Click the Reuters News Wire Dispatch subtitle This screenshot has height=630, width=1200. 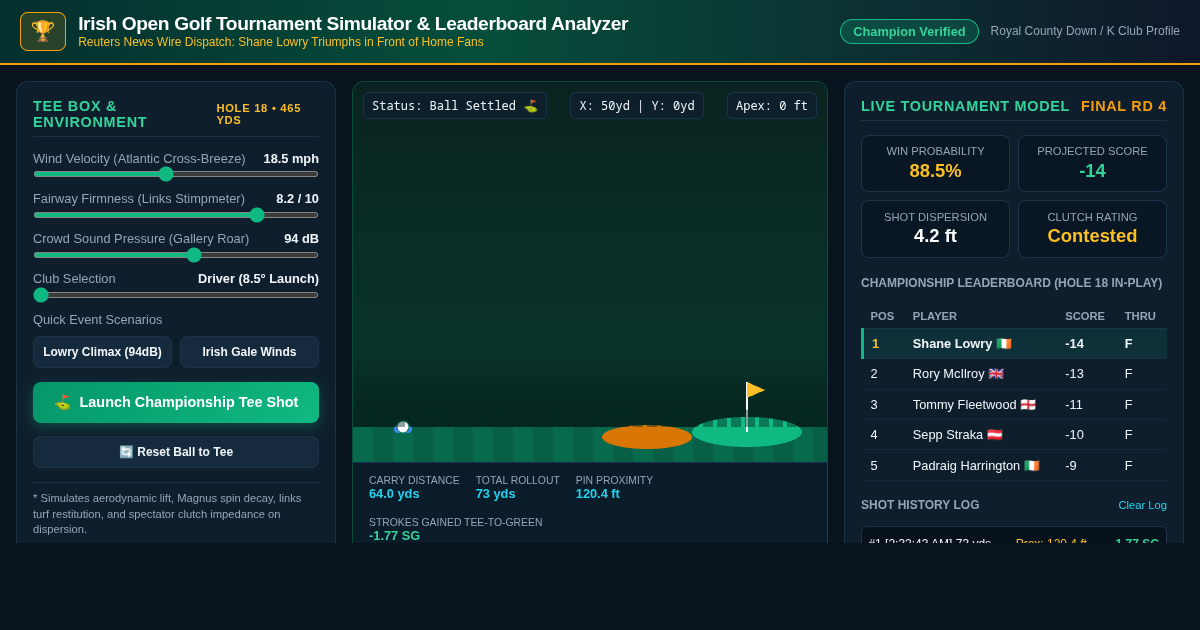point(281,42)
